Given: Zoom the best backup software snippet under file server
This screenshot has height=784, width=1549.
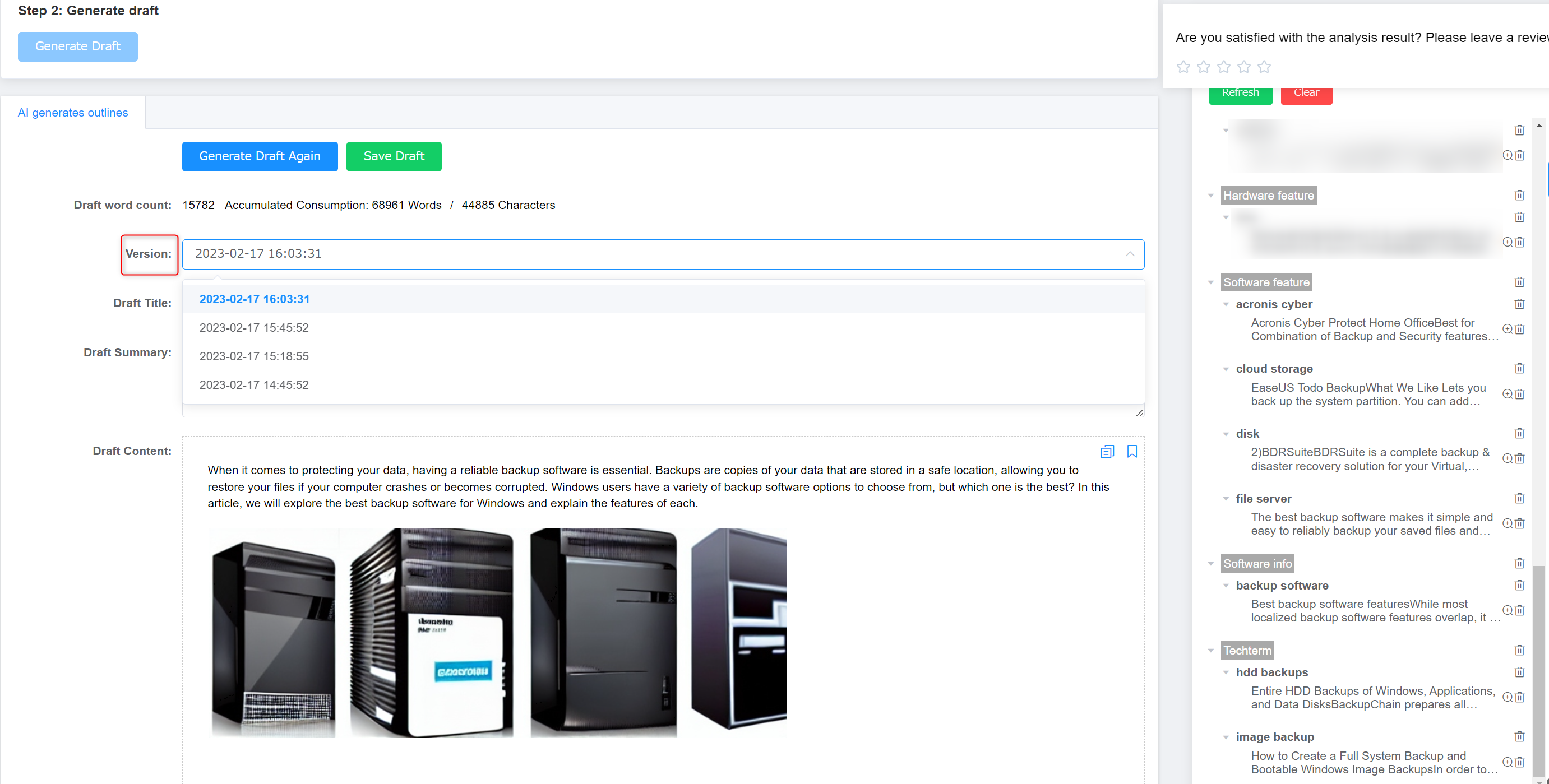Looking at the screenshot, I should (x=1508, y=523).
